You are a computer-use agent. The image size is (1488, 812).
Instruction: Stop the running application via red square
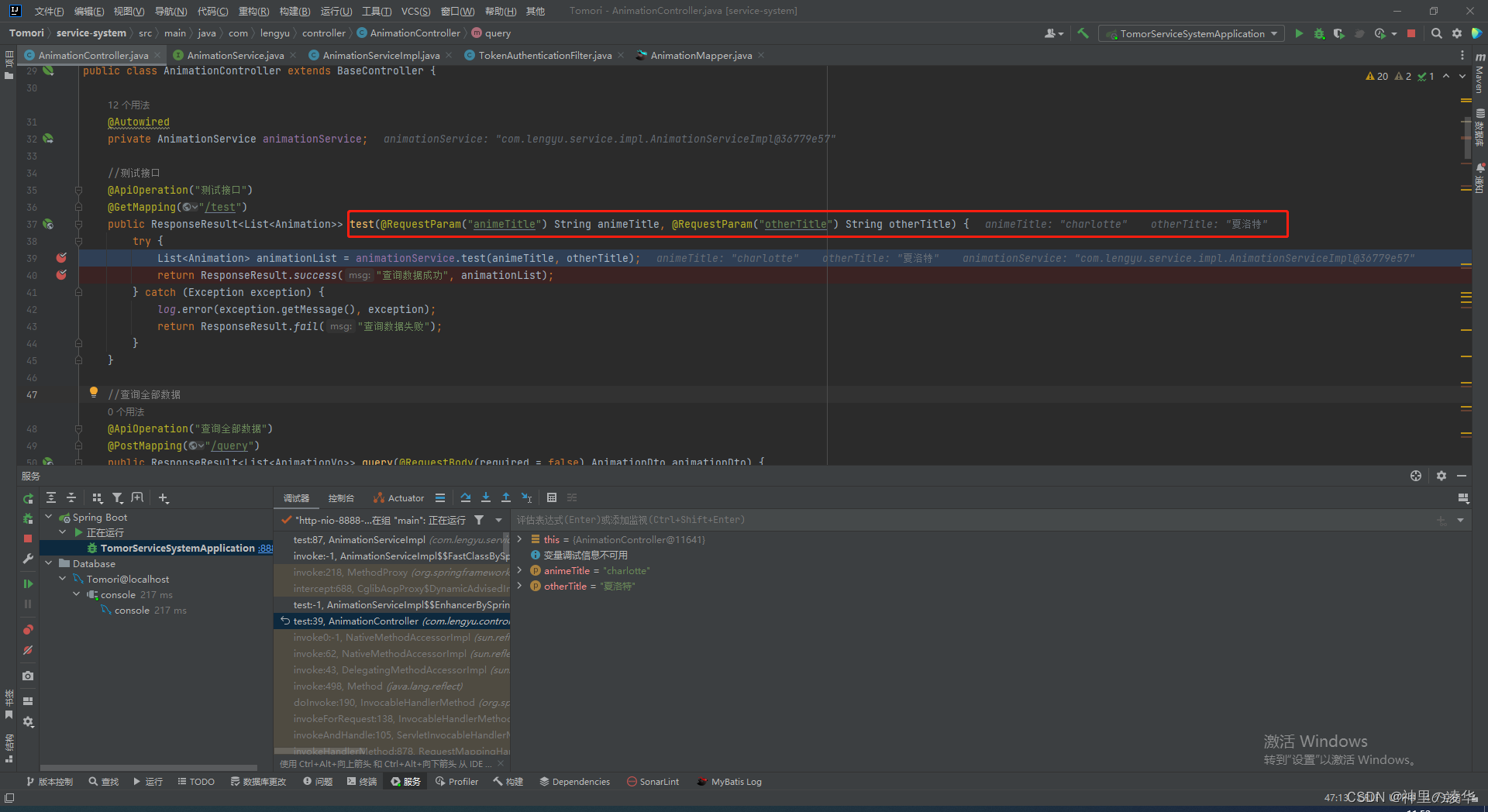(x=1411, y=33)
